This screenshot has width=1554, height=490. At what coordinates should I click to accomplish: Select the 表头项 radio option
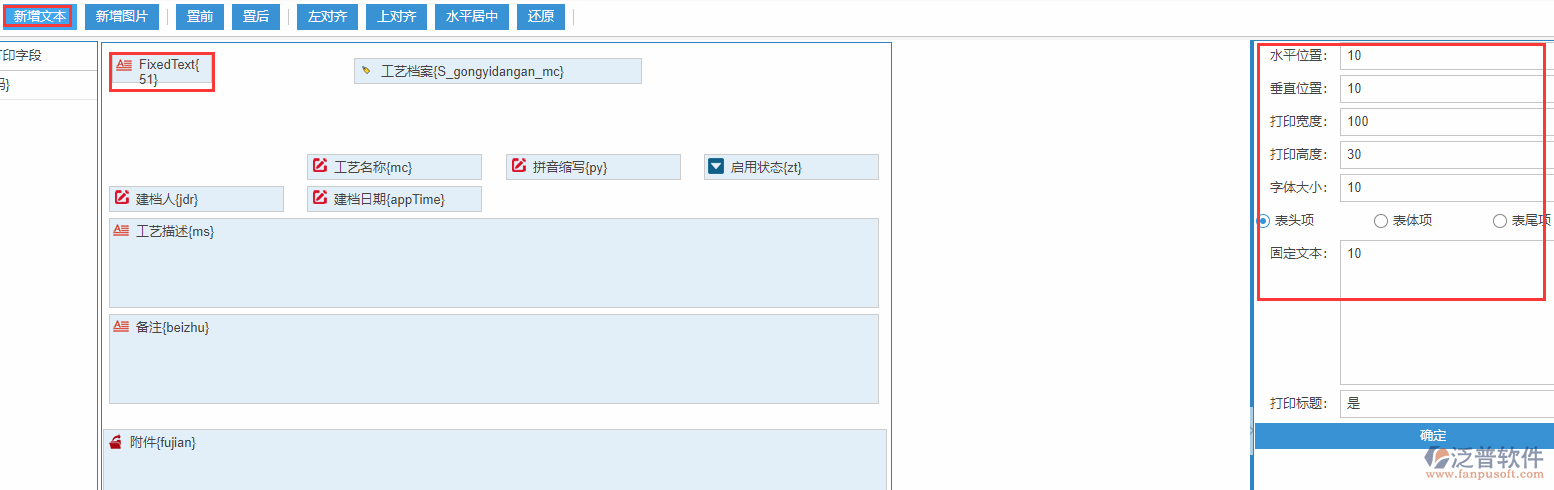tap(1263, 220)
